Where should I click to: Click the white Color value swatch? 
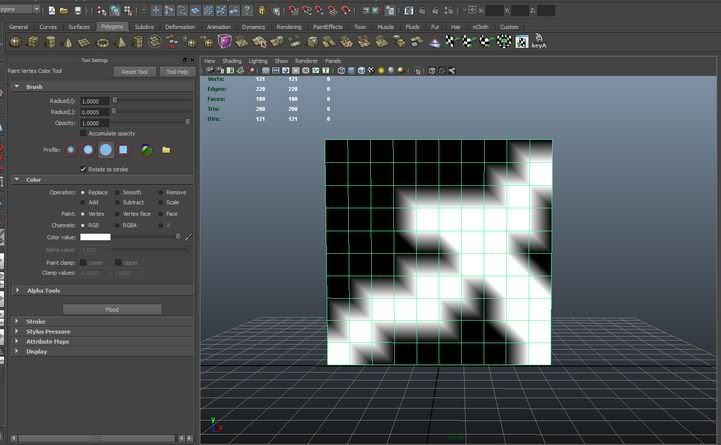point(95,237)
